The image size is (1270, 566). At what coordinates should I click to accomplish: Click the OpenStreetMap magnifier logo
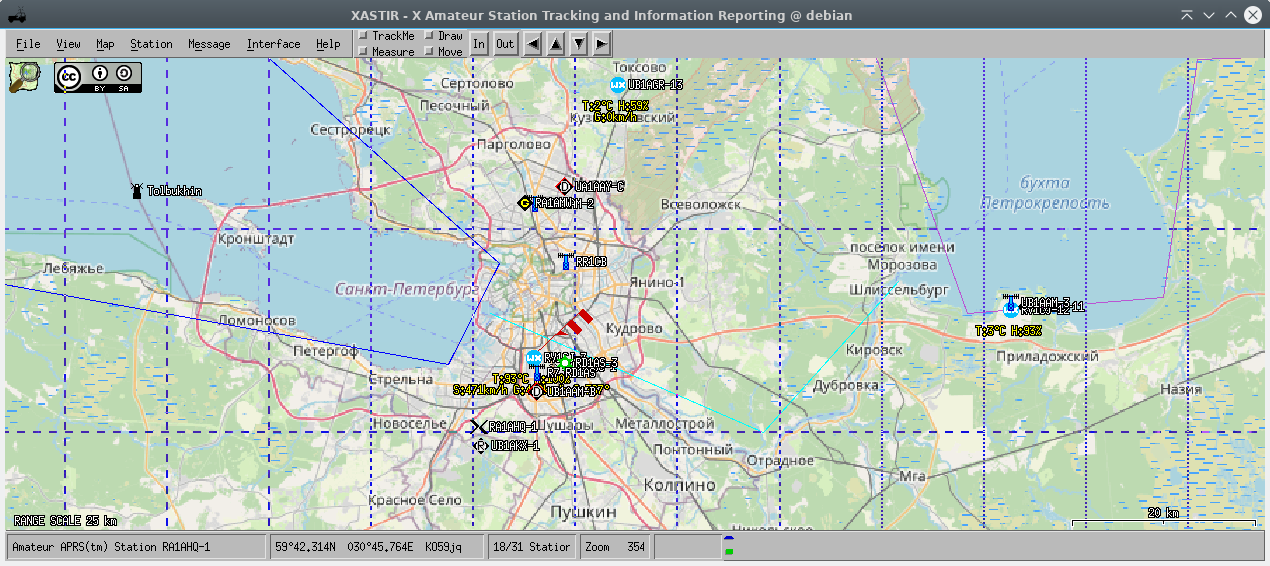point(25,77)
